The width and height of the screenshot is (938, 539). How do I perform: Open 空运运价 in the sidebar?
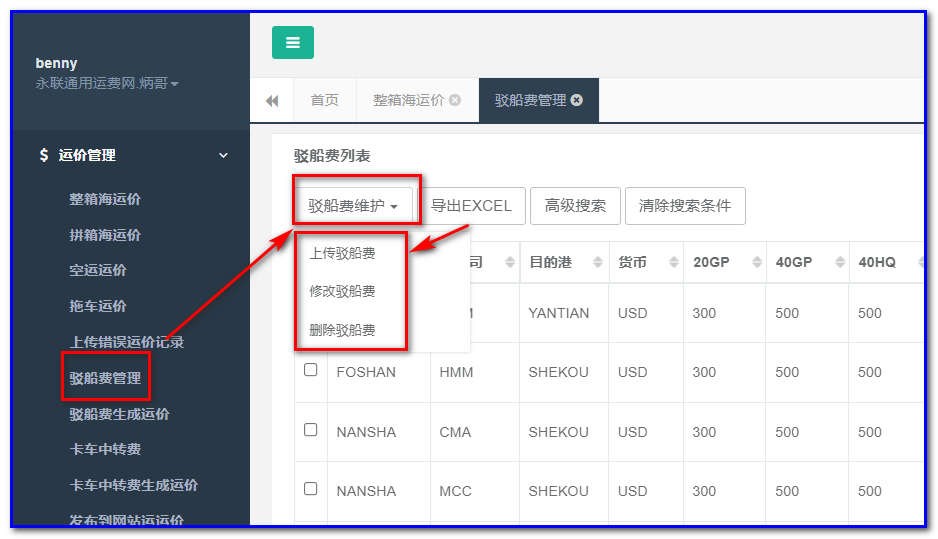tap(98, 270)
